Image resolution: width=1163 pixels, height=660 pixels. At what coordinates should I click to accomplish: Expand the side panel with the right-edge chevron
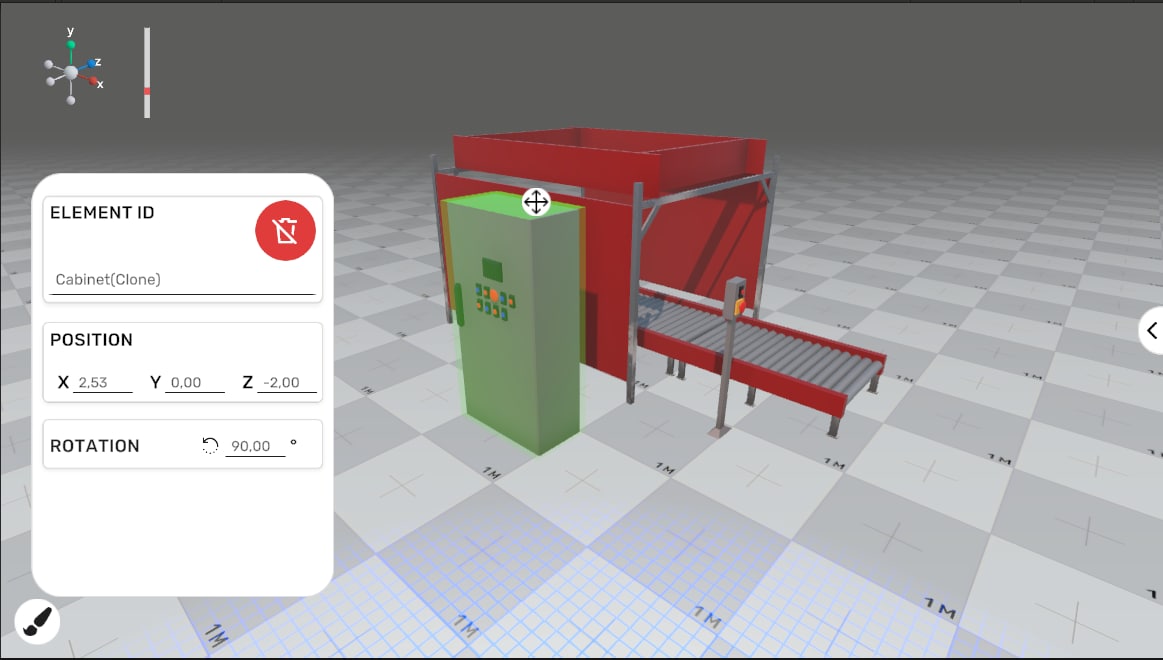coord(1151,330)
